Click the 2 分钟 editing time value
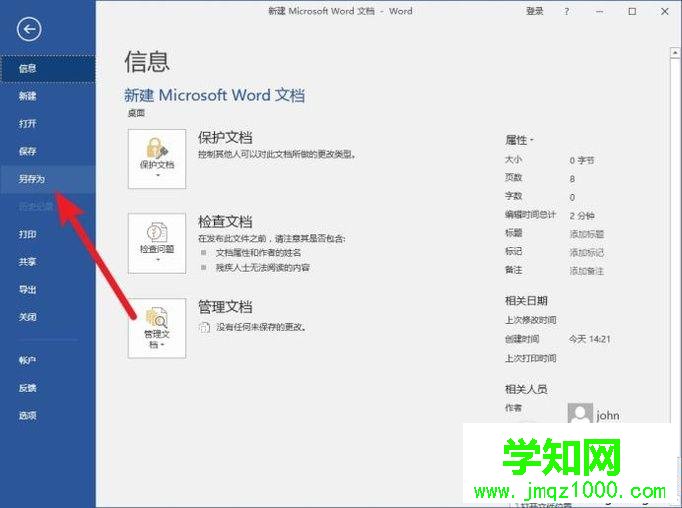The image size is (682, 508). pyautogui.click(x=582, y=216)
